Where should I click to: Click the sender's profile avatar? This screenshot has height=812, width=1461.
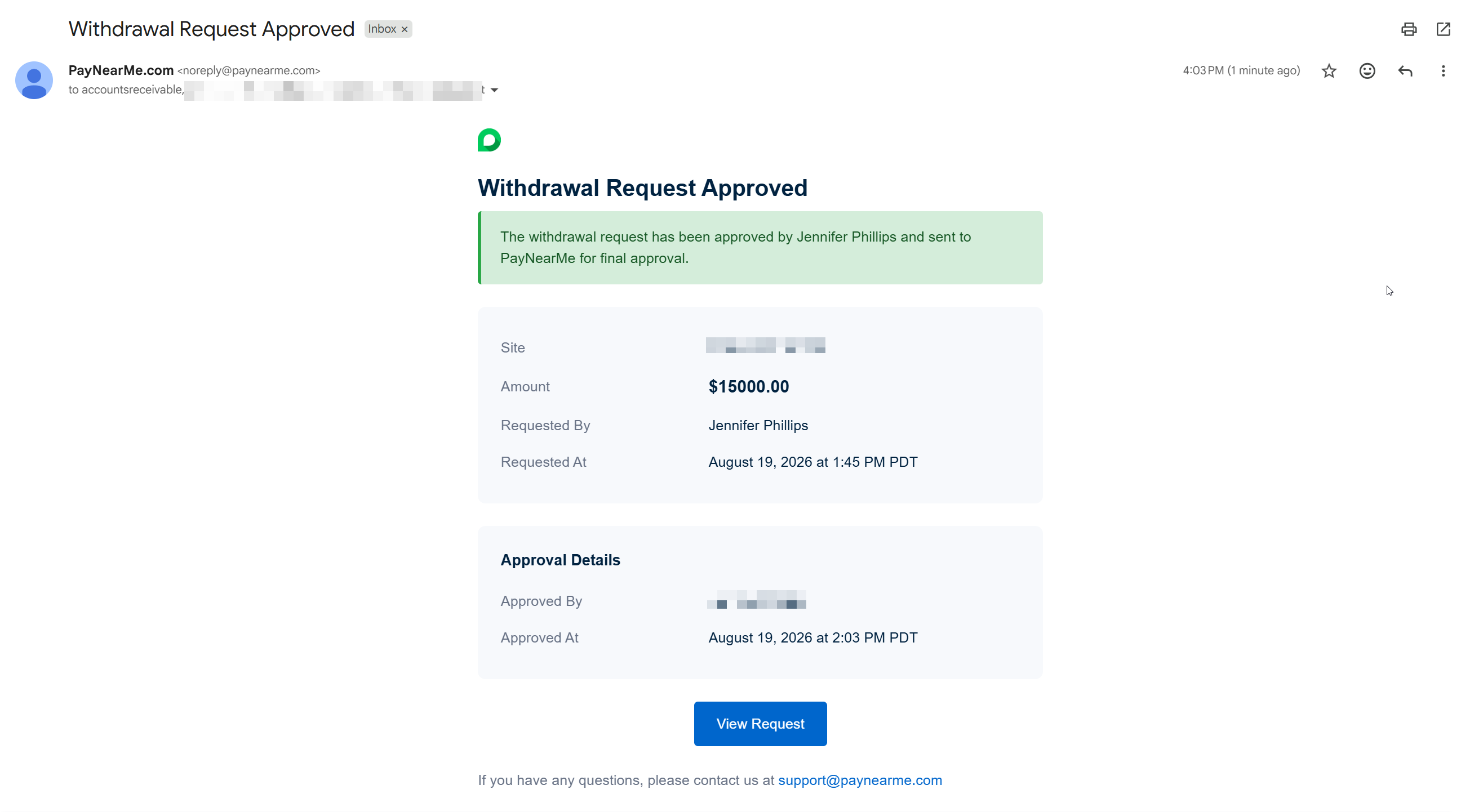click(34, 80)
